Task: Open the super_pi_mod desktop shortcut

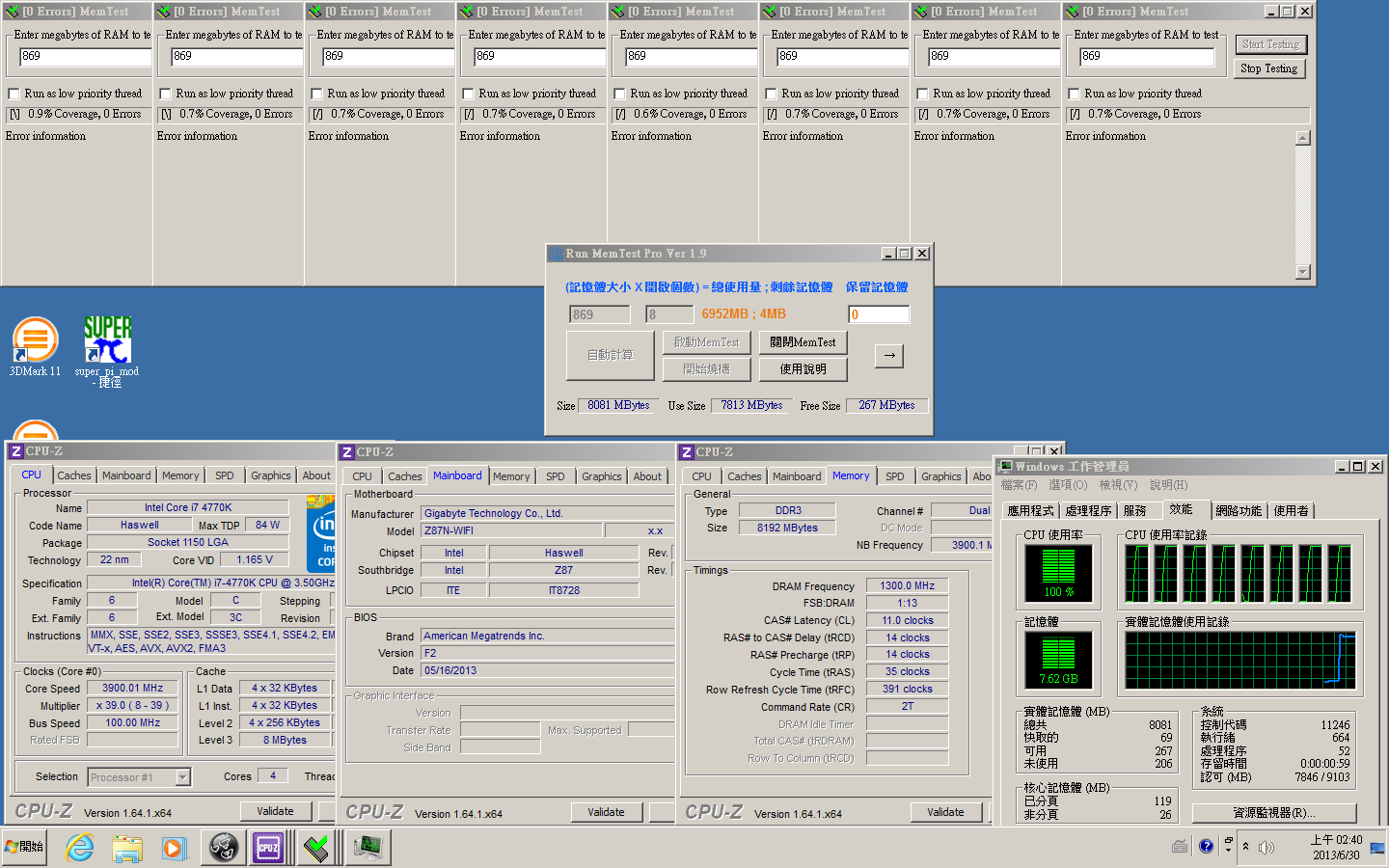Action: (107, 341)
